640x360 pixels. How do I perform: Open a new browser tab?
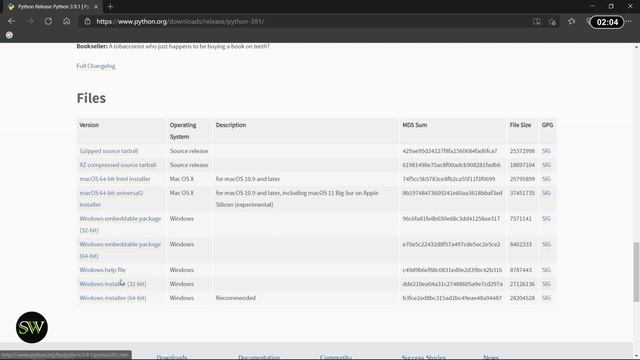pyautogui.click(x=110, y=7)
